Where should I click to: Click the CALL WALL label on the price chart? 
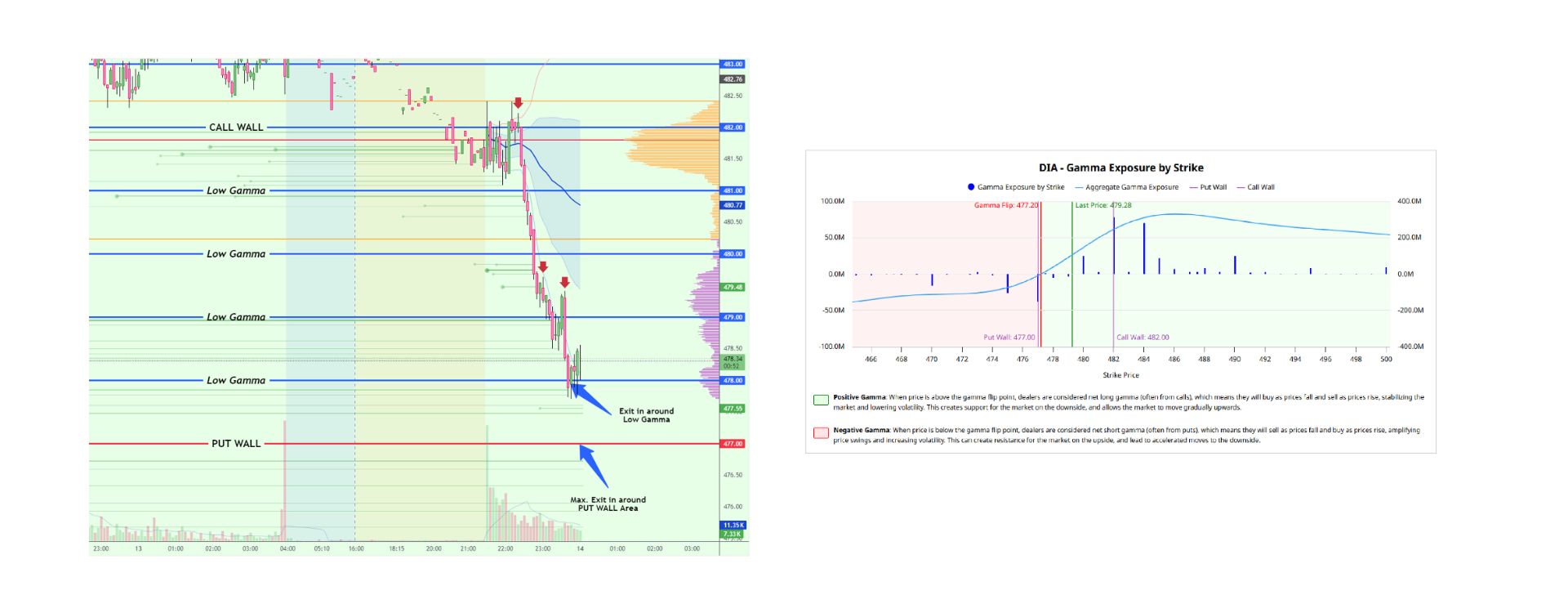[236, 127]
